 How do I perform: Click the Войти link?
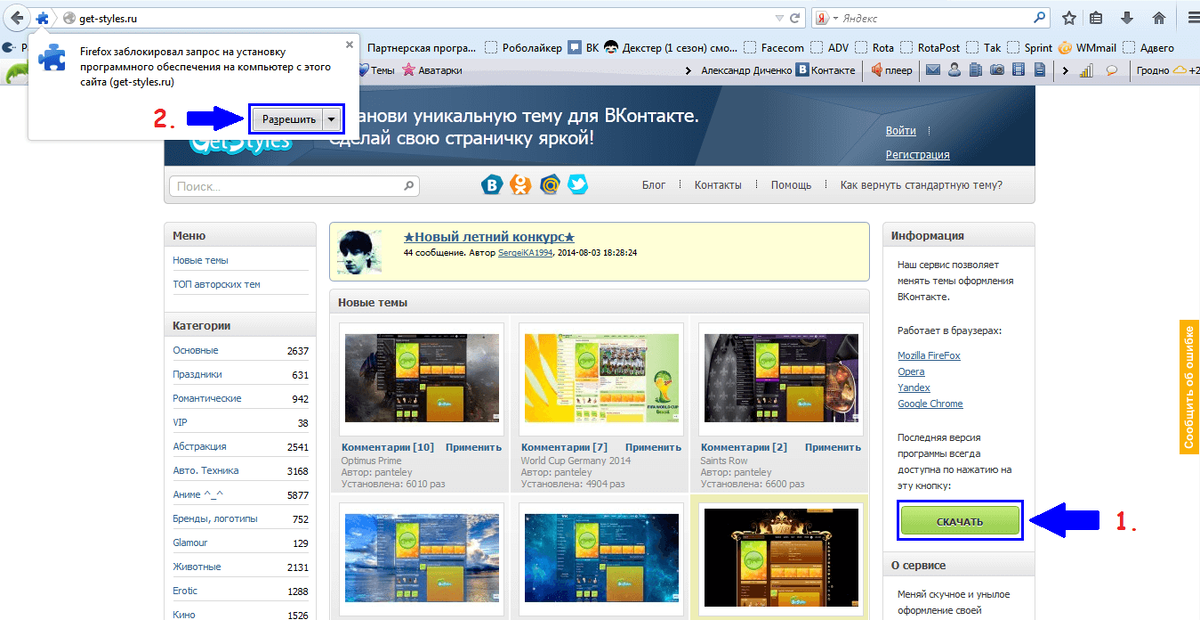click(x=900, y=131)
